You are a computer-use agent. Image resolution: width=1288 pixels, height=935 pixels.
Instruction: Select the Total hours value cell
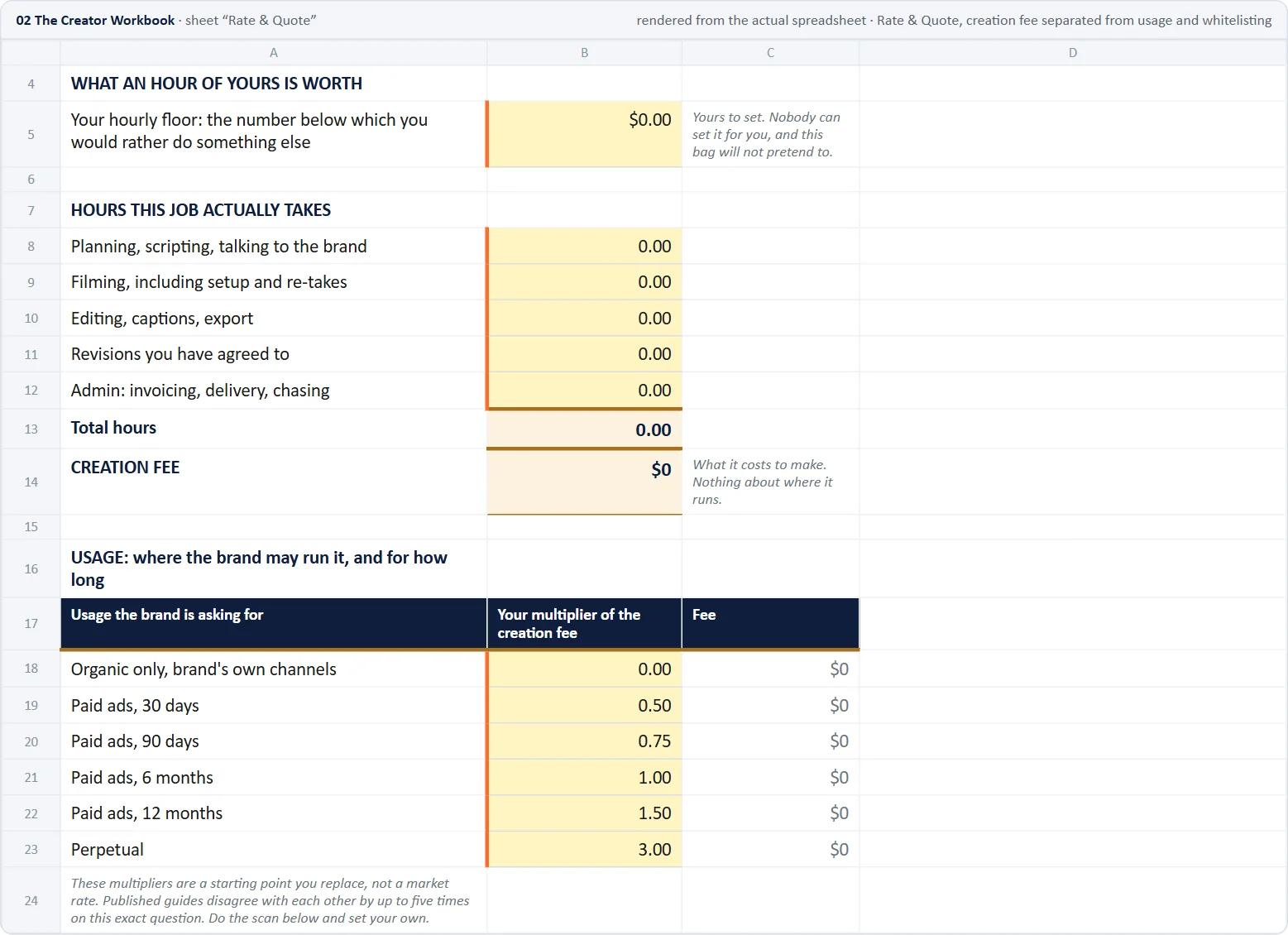585,429
